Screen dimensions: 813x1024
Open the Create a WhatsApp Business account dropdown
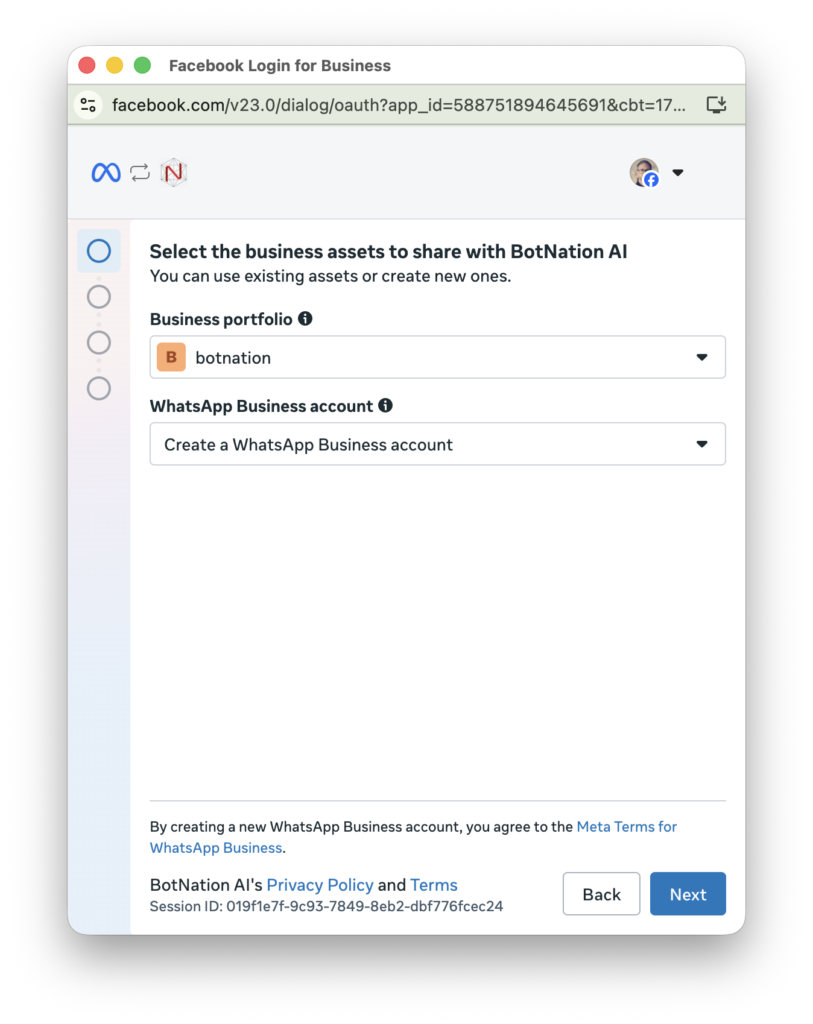tap(438, 444)
